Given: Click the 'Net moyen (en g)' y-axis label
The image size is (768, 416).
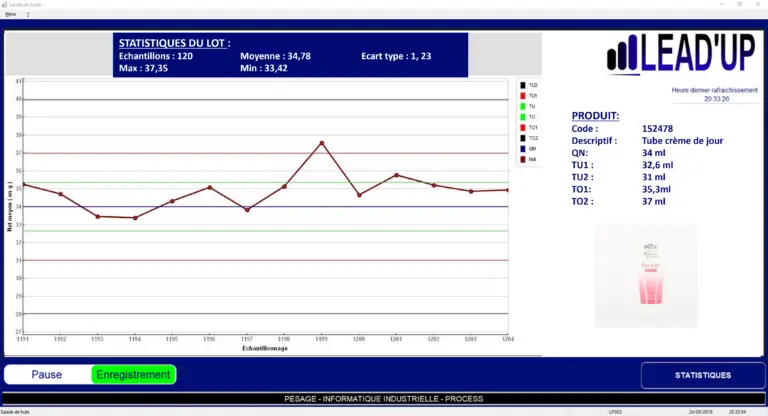Looking at the screenshot, I should tap(9, 206).
